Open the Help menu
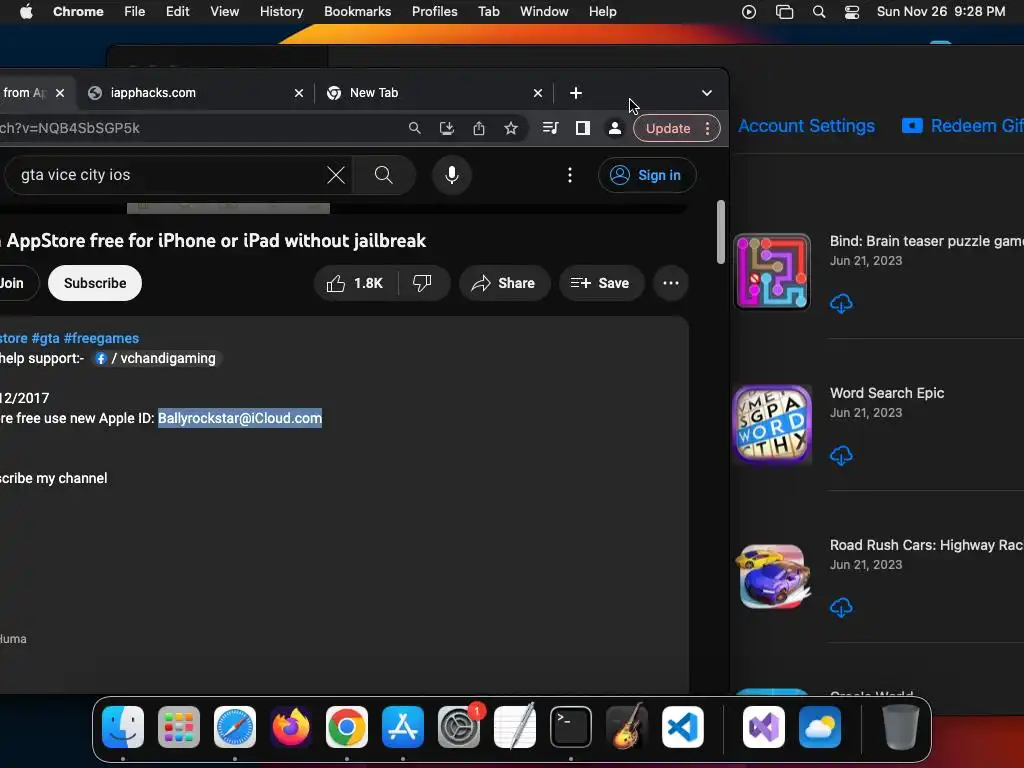 [602, 12]
